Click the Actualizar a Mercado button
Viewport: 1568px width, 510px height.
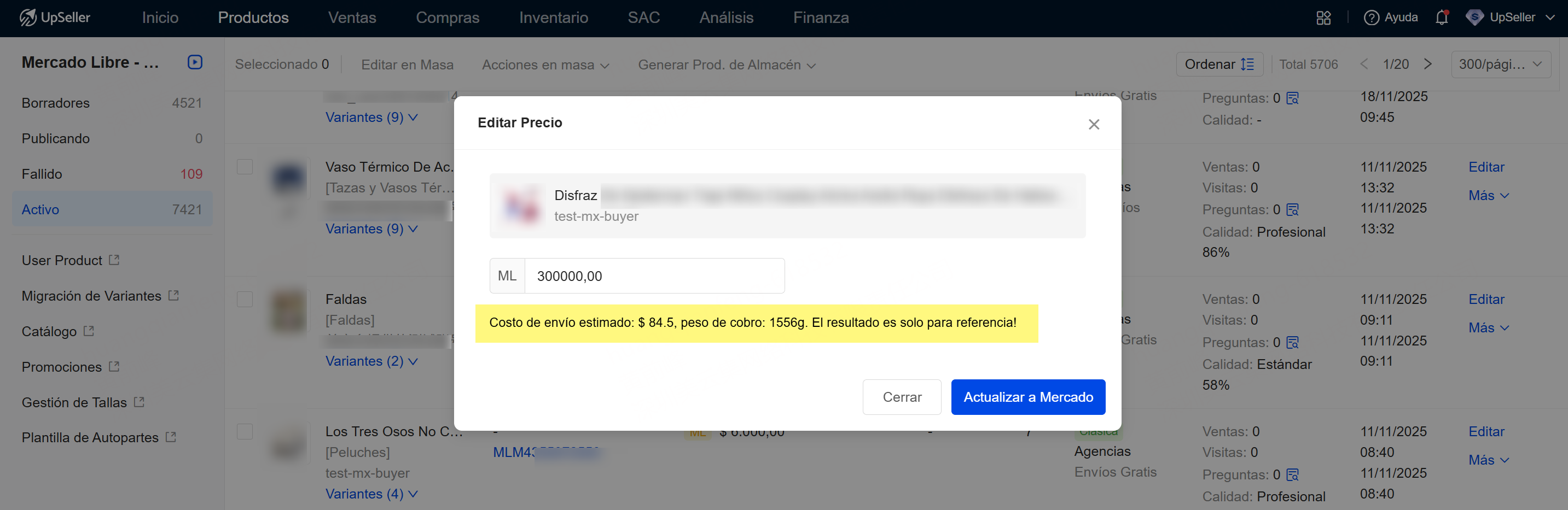pyautogui.click(x=1028, y=397)
